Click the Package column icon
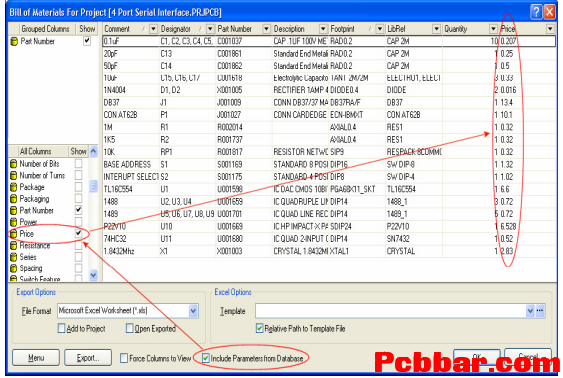Screen dimensions: 563x378 point(14,187)
